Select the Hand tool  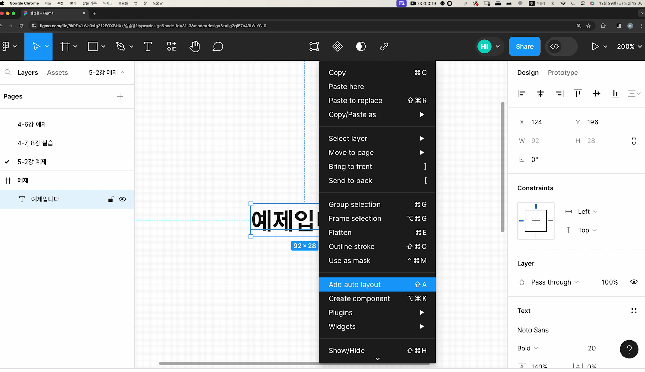click(x=195, y=46)
